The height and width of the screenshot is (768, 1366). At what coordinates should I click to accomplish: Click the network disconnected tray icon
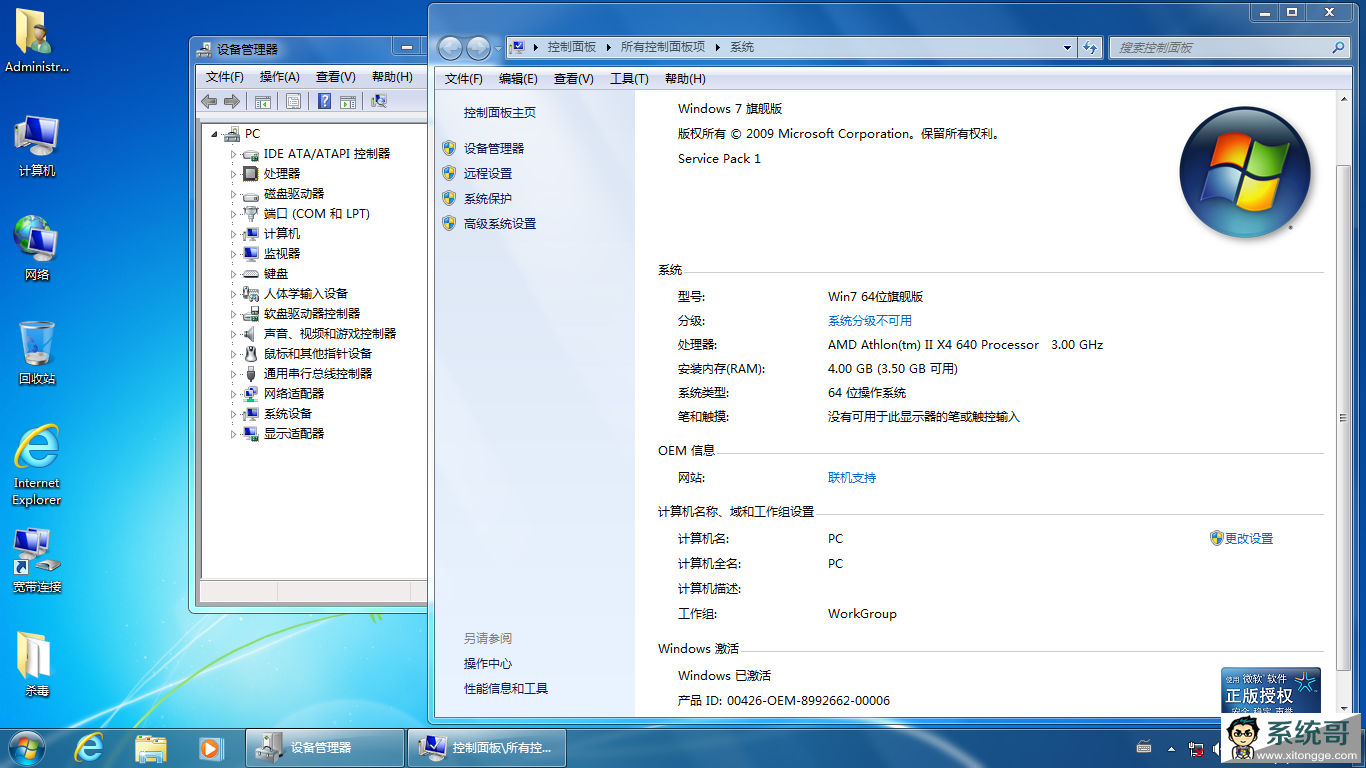[x=1196, y=748]
